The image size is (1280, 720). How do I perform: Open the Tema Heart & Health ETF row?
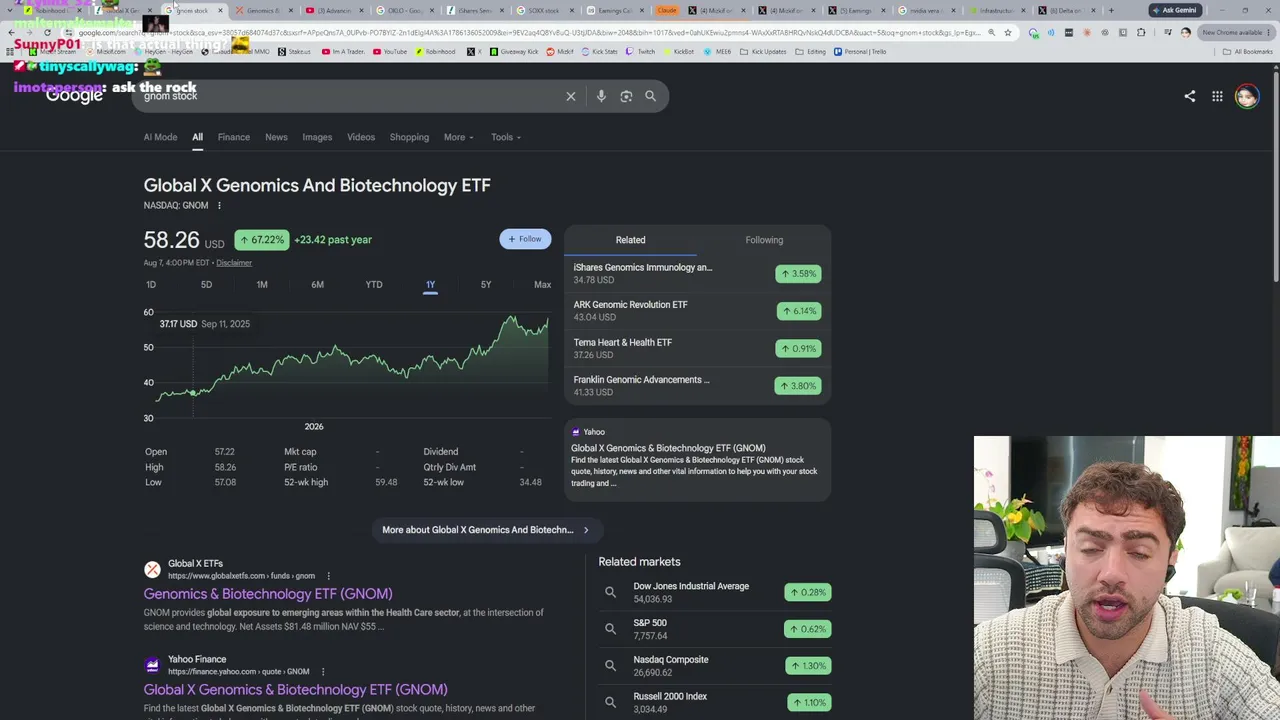pos(697,348)
